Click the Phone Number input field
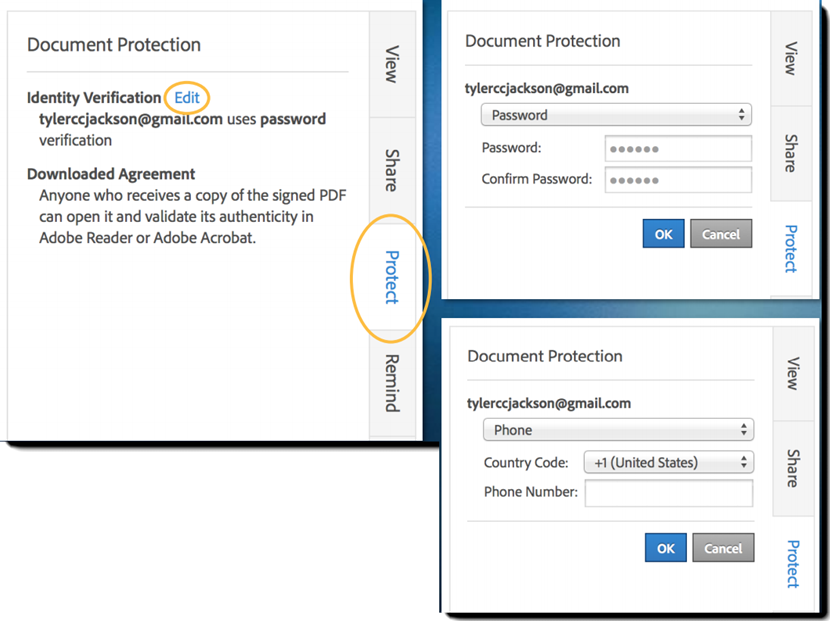 coord(668,493)
